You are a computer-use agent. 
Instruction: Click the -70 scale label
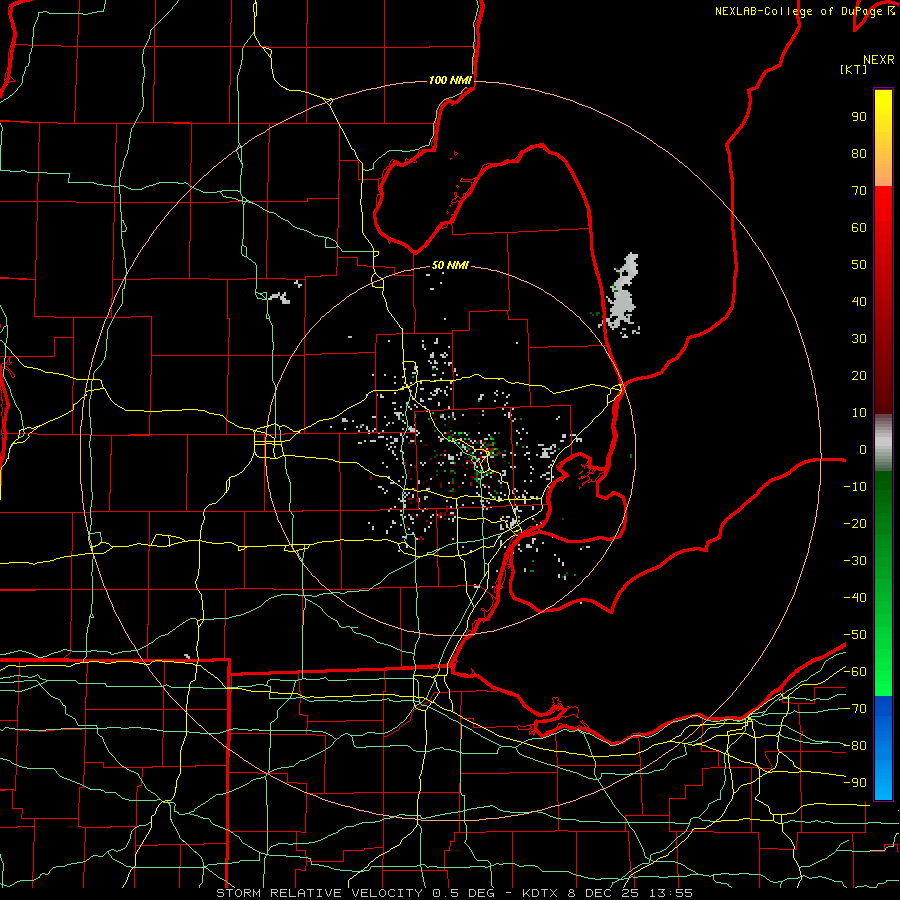point(855,708)
